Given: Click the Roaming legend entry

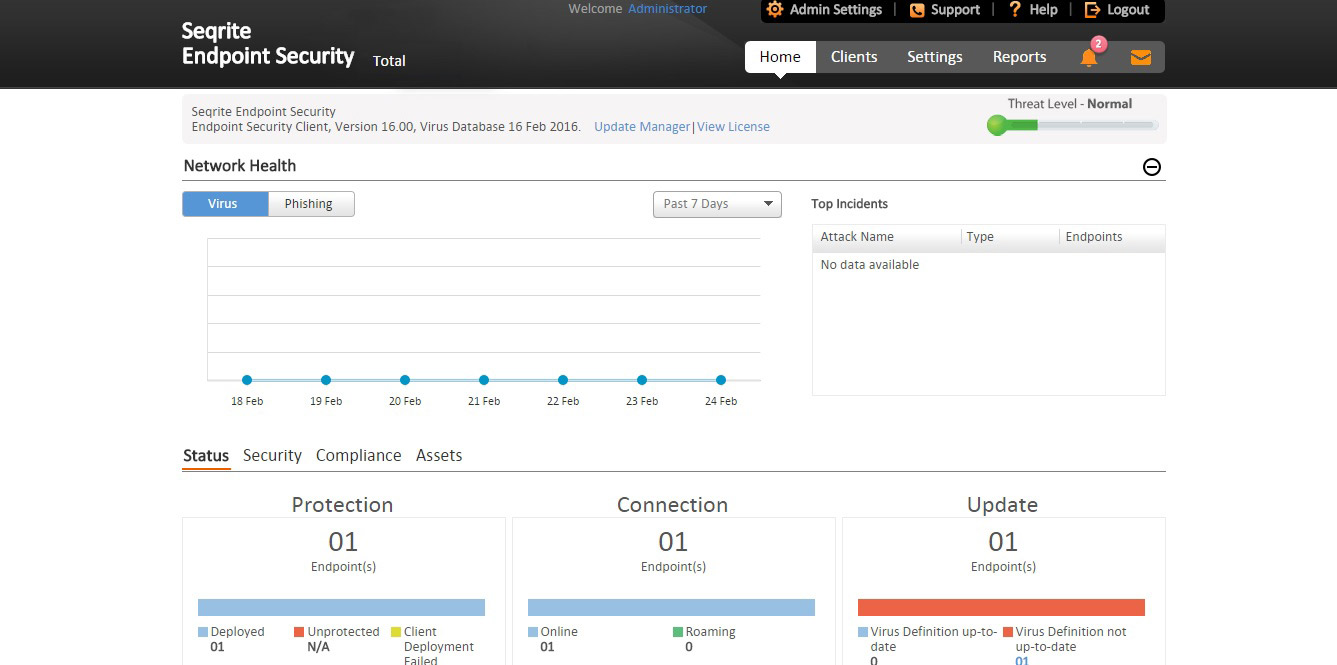Looking at the screenshot, I should pos(704,639).
